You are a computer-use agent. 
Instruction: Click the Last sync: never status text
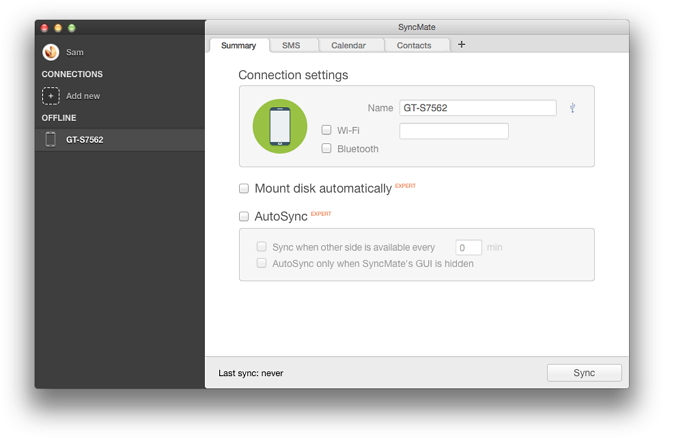coord(250,373)
